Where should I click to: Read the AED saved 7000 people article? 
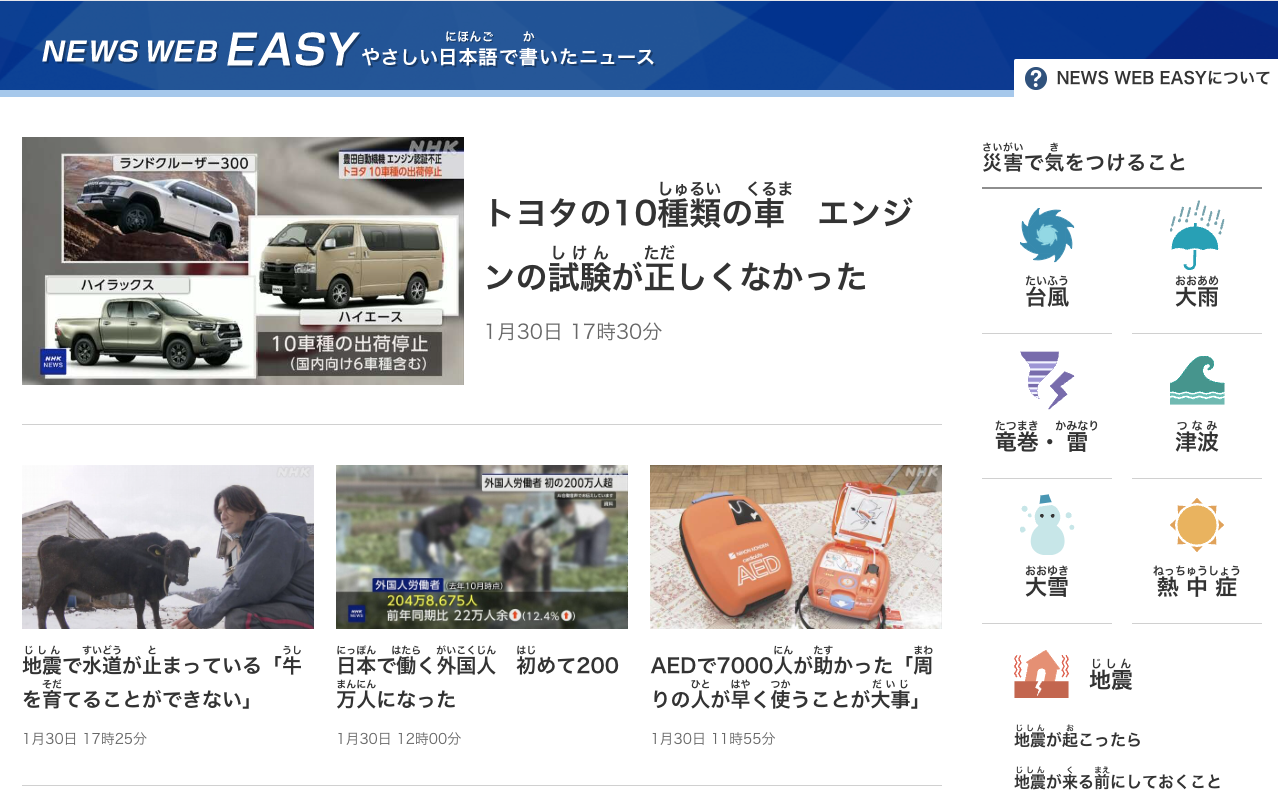pos(792,679)
